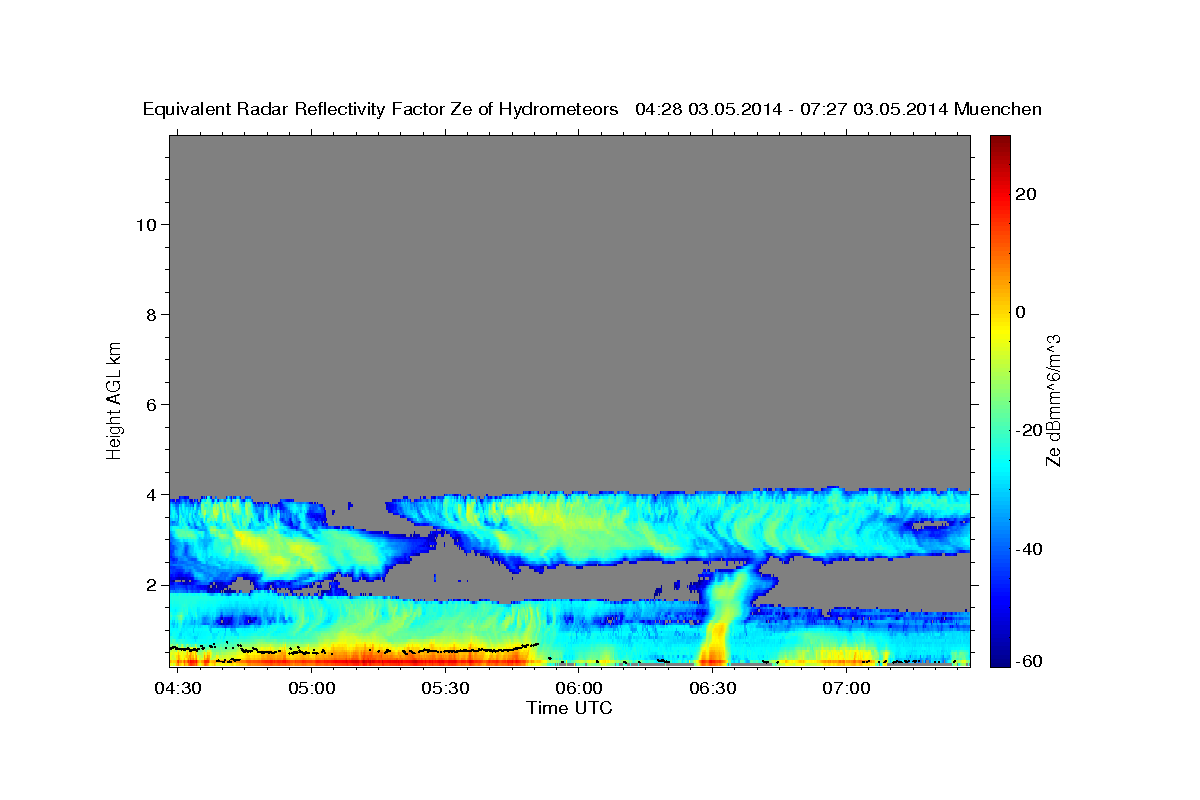
Task: Click the dark red top of the colorbar
Action: (999, 146)
